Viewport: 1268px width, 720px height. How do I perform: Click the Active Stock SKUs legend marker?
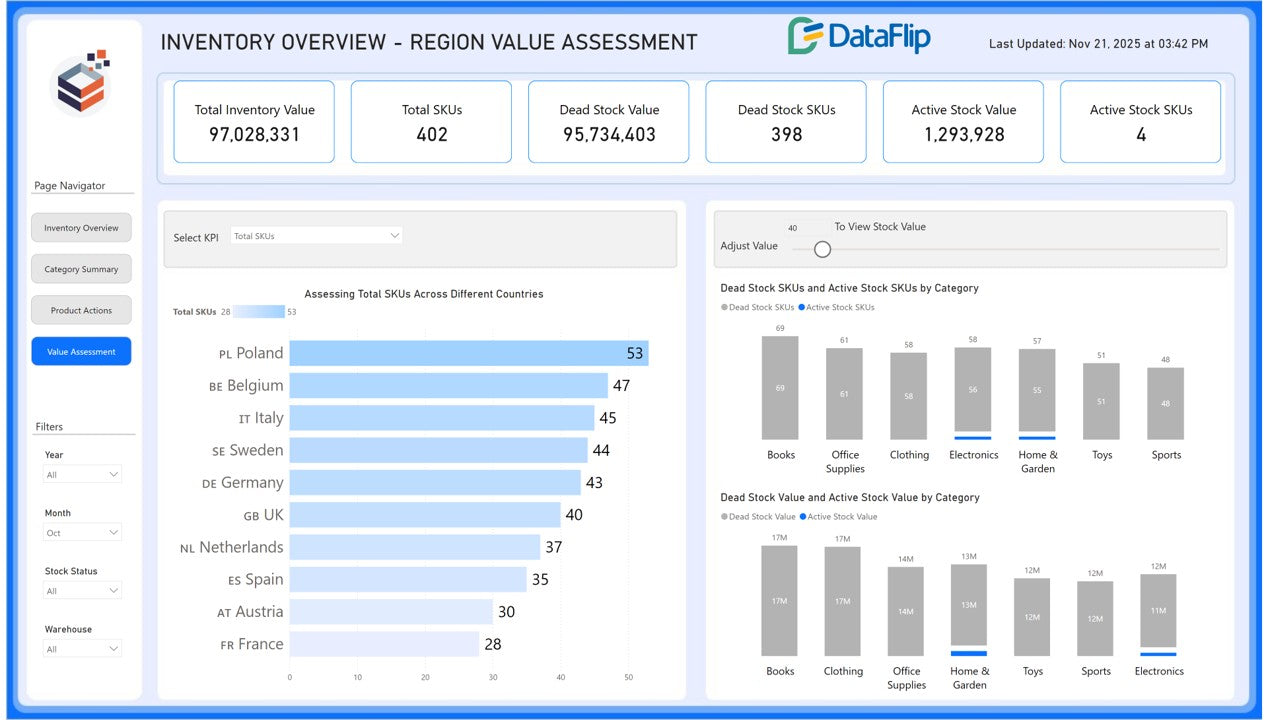(802, 308)
